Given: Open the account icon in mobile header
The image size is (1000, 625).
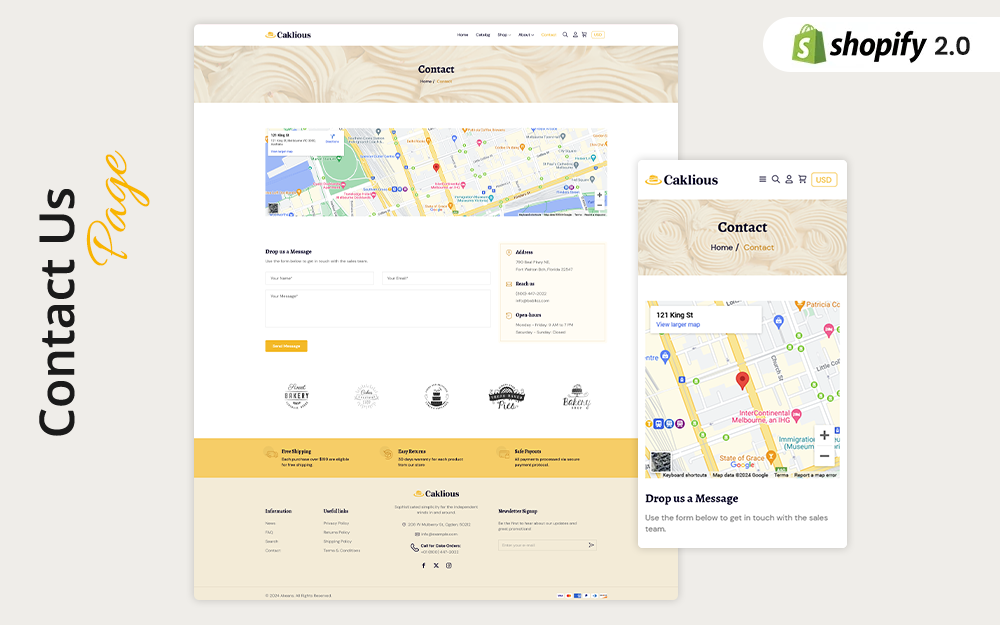Looking at the screenshot, I should [789, 180].
